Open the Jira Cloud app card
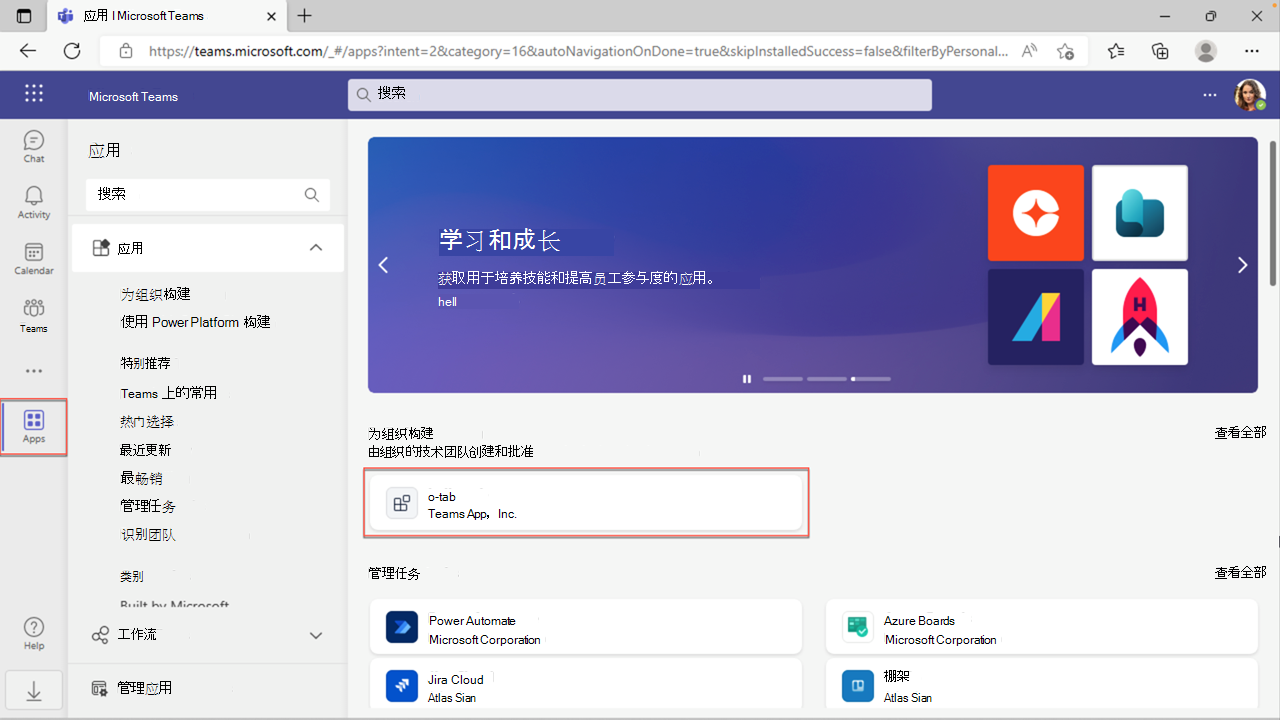This screenshot has width=1280, height=720. point(586,686)
